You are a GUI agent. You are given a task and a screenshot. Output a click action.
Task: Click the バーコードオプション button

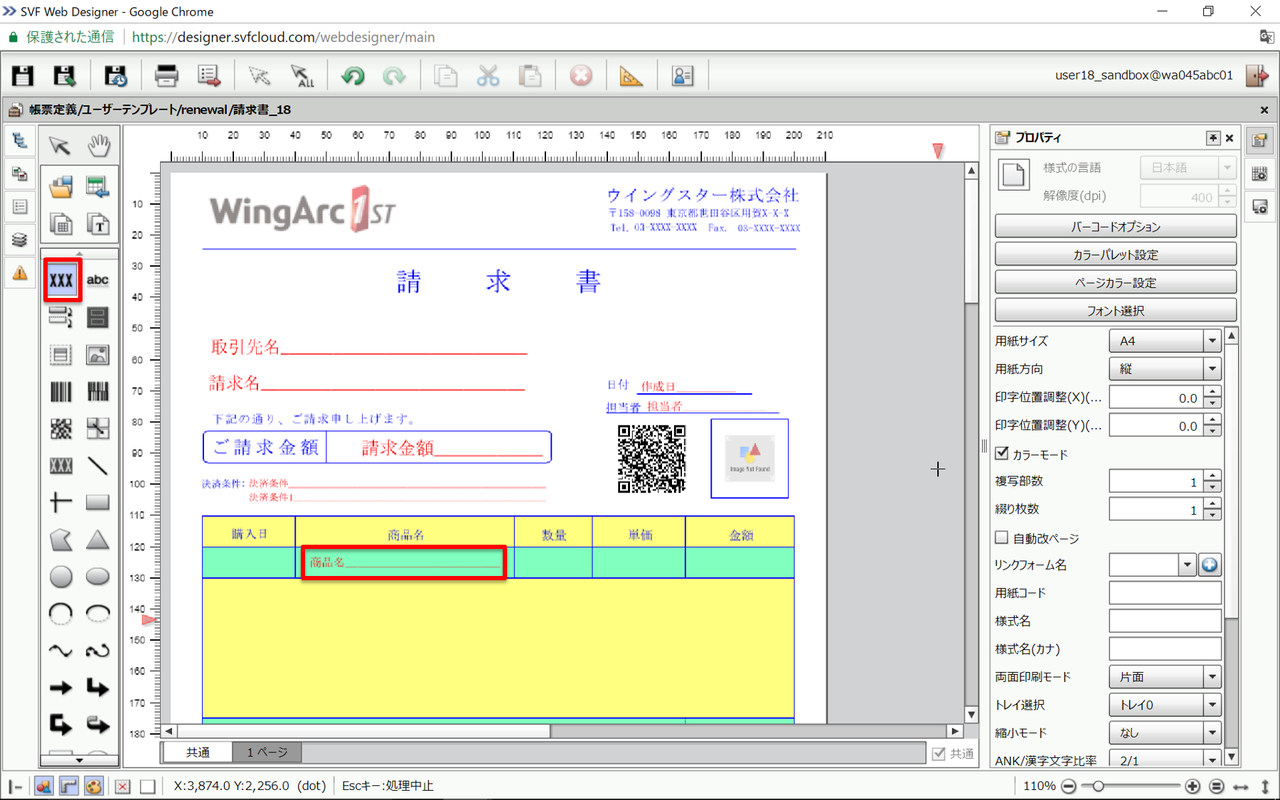1115,227
